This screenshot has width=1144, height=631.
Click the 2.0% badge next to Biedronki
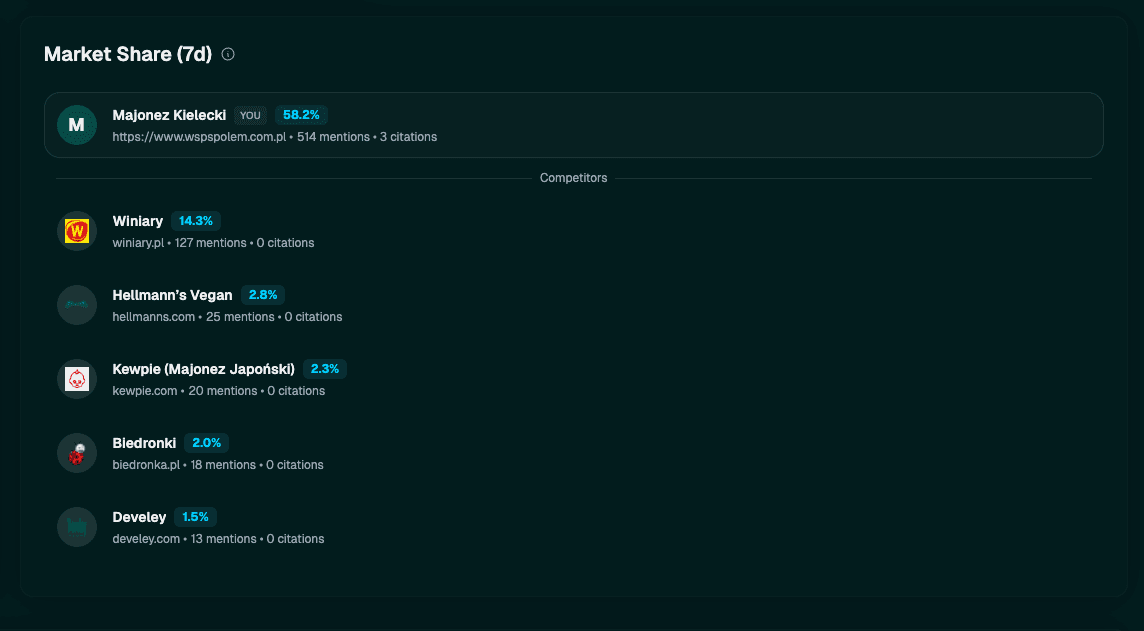pos(206,443)
